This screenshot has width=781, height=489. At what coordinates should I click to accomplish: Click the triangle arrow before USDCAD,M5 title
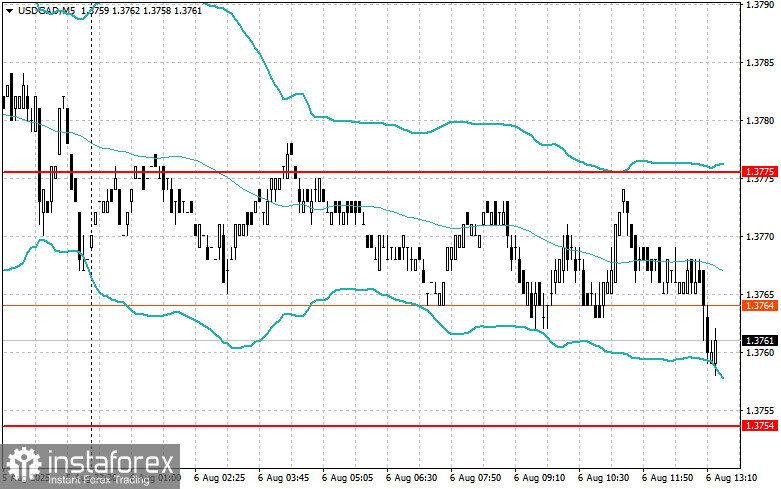[x=10, y=10]
